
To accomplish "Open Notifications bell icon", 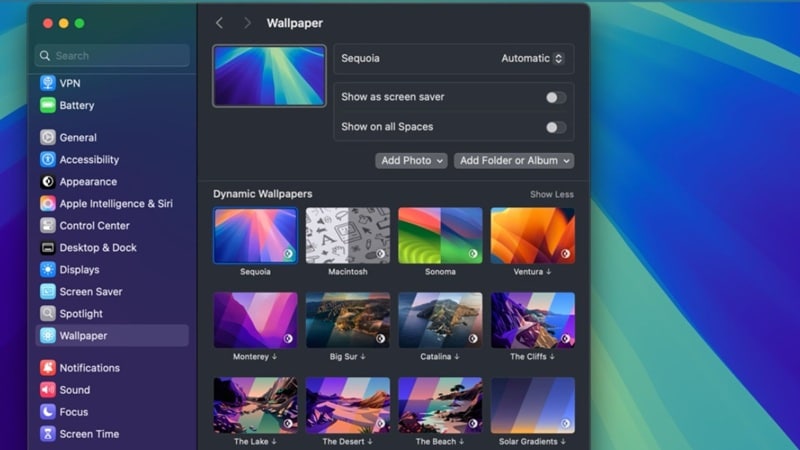I will click(47, 367).
